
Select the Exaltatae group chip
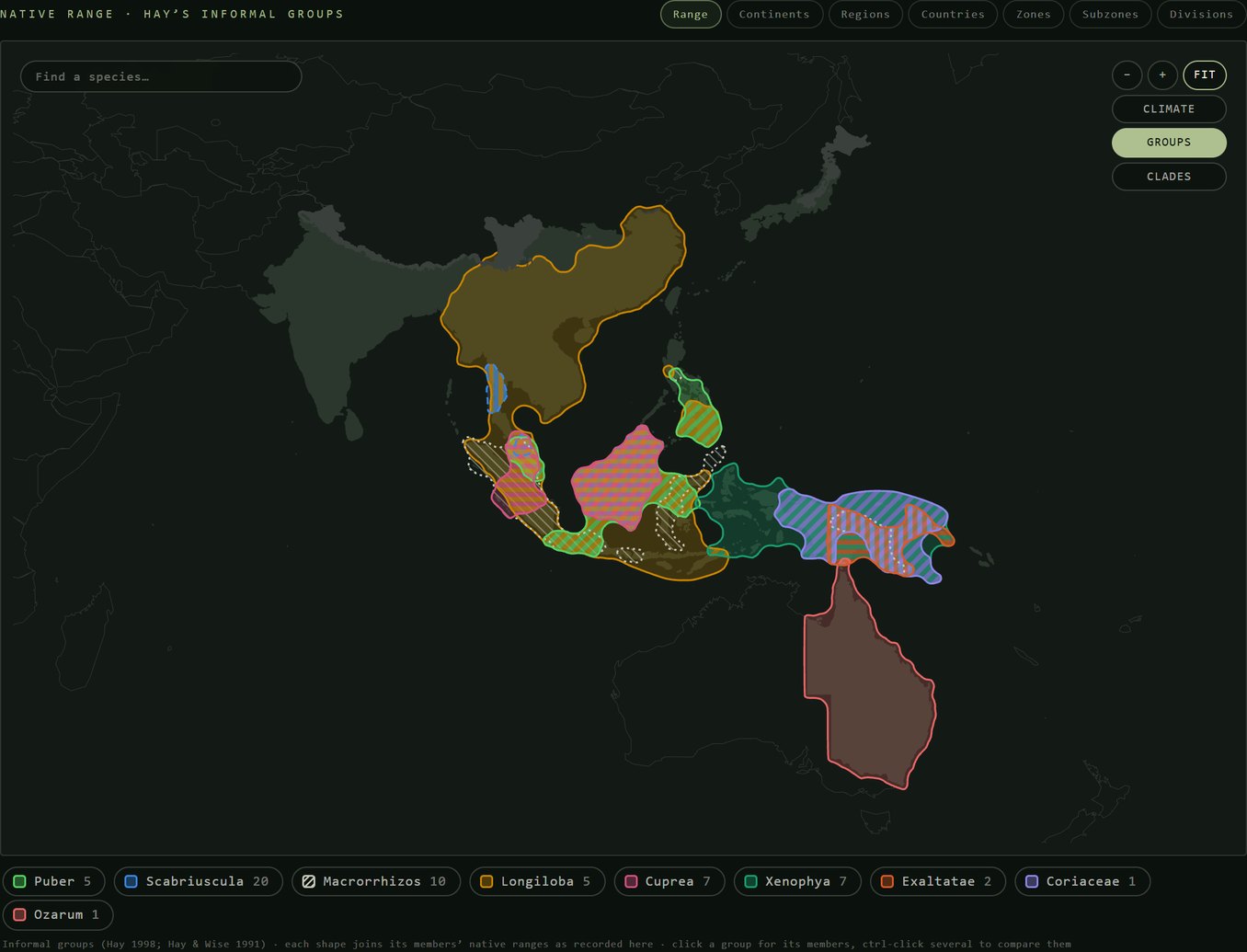coord(937,881)
